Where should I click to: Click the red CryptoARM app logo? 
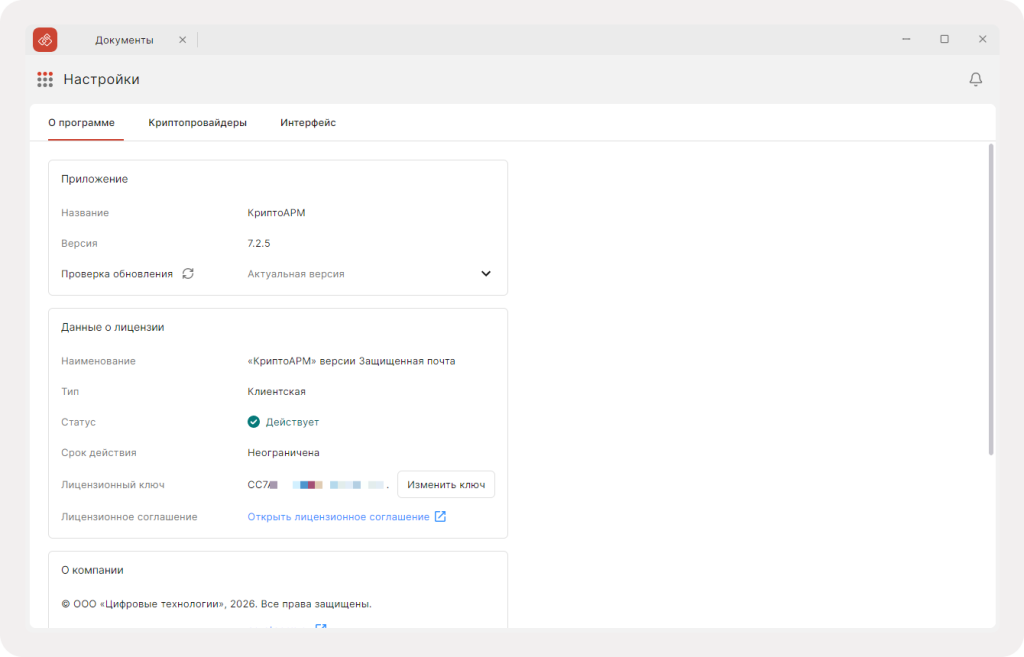click(45, 40)
